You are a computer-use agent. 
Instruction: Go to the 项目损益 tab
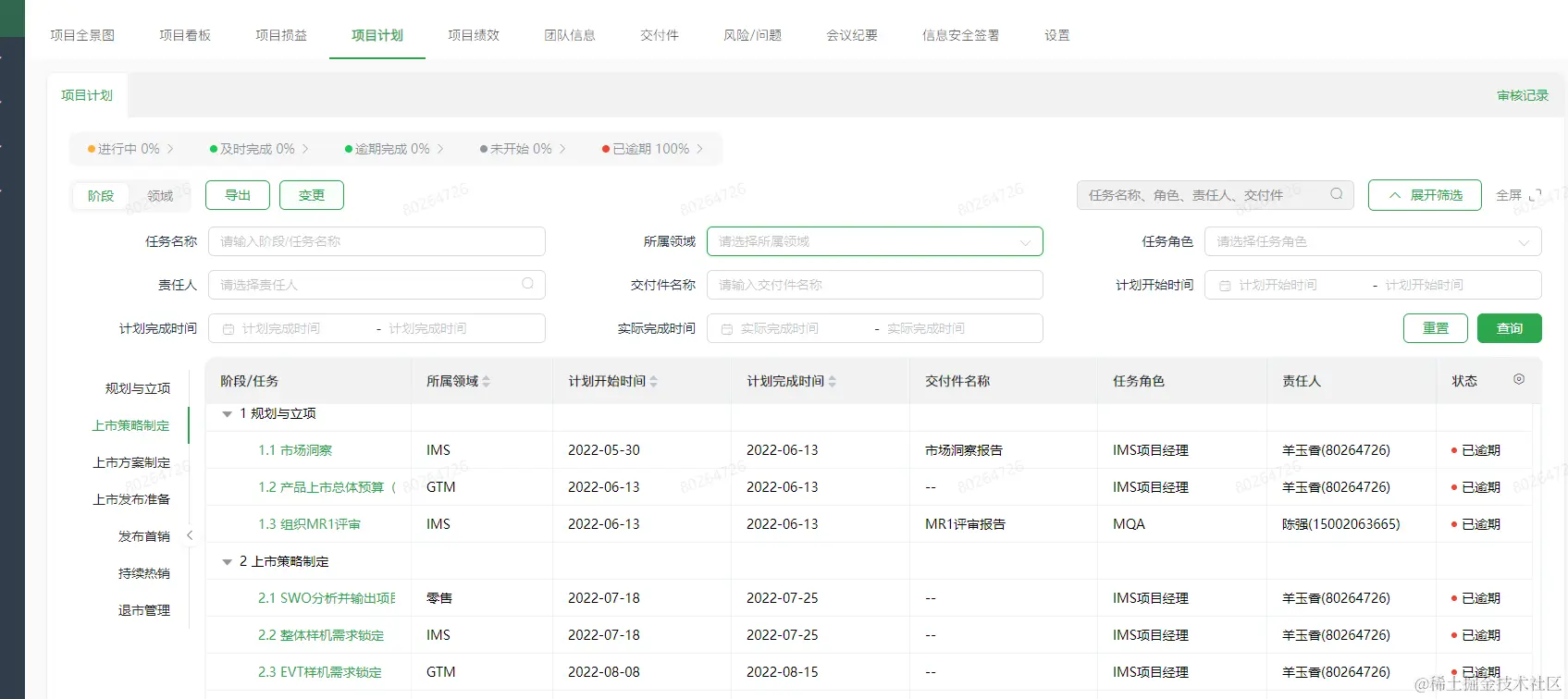click(281, 35)
